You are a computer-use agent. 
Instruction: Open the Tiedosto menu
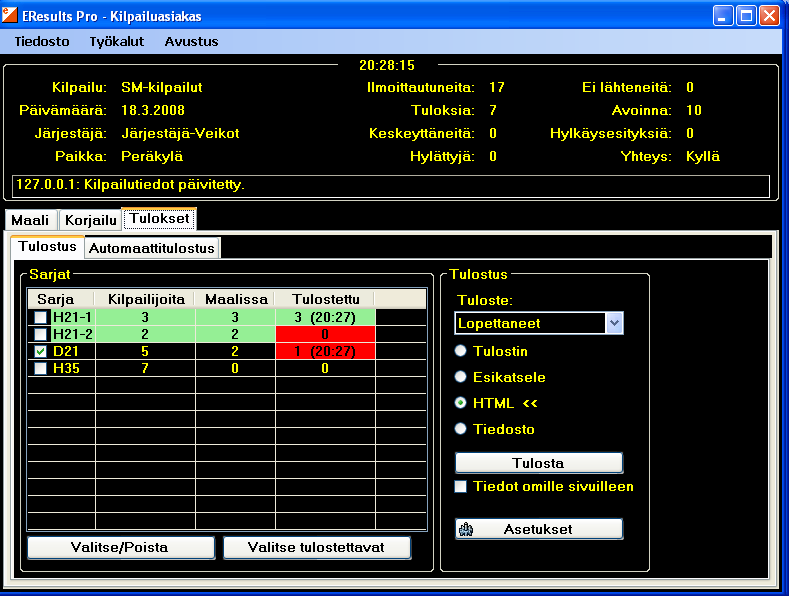click(x=42, y=41)
